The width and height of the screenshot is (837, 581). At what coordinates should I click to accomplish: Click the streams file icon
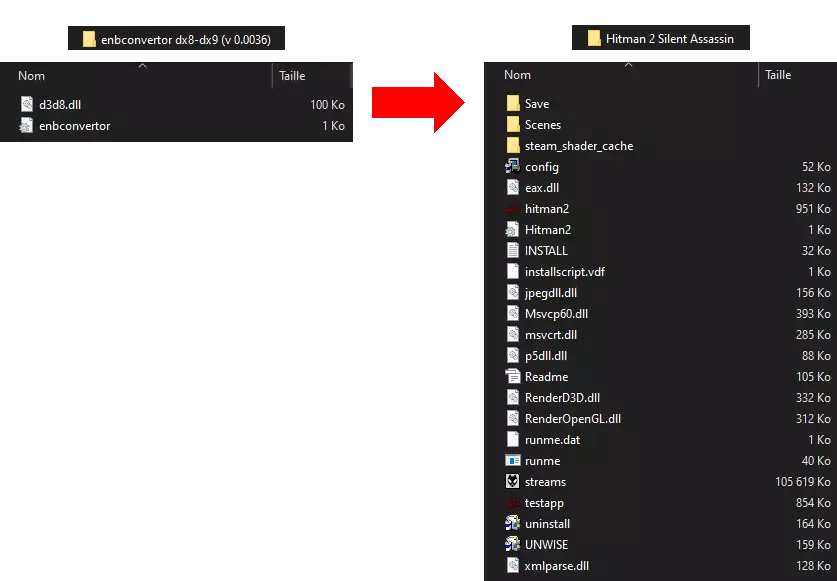click(x=512, y=482)
